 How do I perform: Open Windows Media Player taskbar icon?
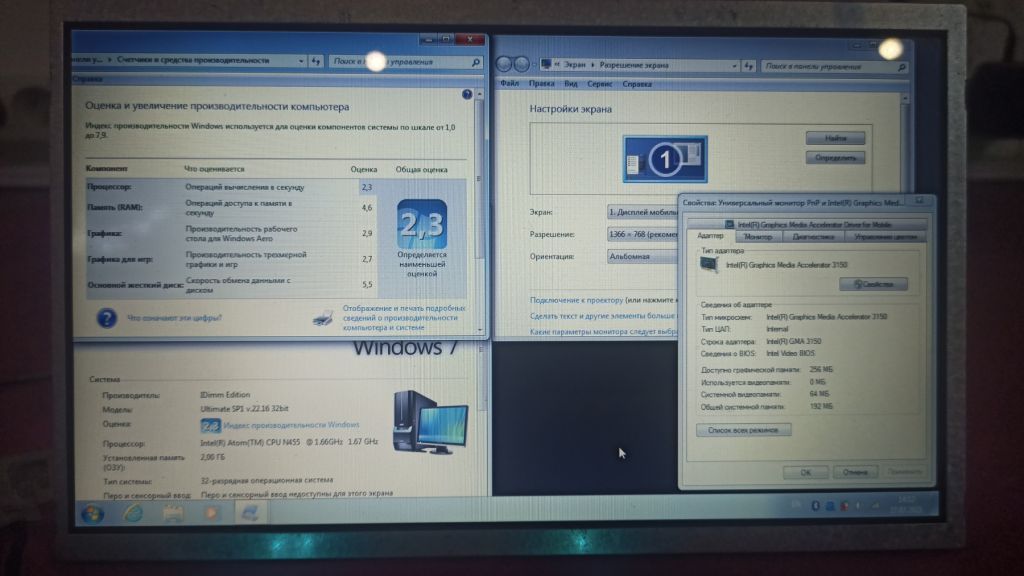(x=211, y=514)
